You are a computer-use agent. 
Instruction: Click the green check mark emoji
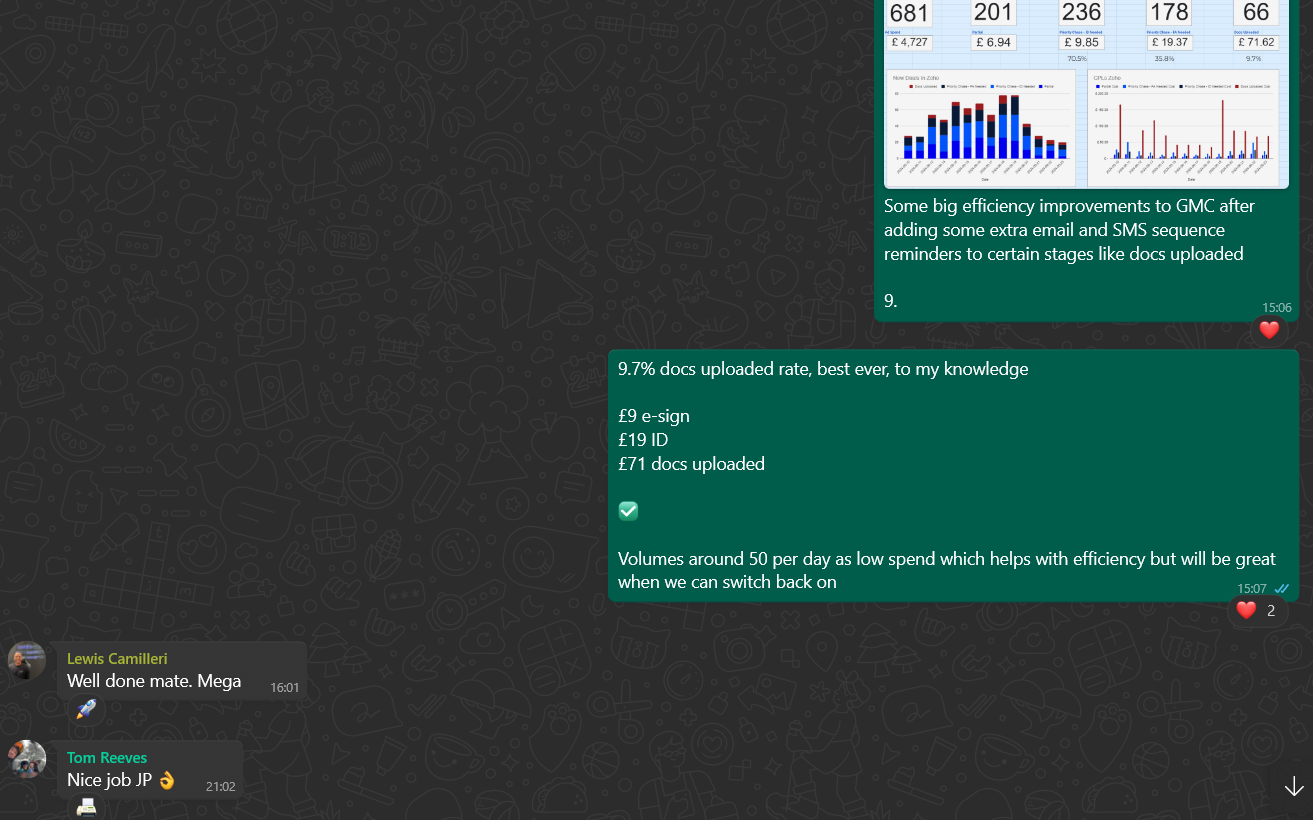point(628,511)
